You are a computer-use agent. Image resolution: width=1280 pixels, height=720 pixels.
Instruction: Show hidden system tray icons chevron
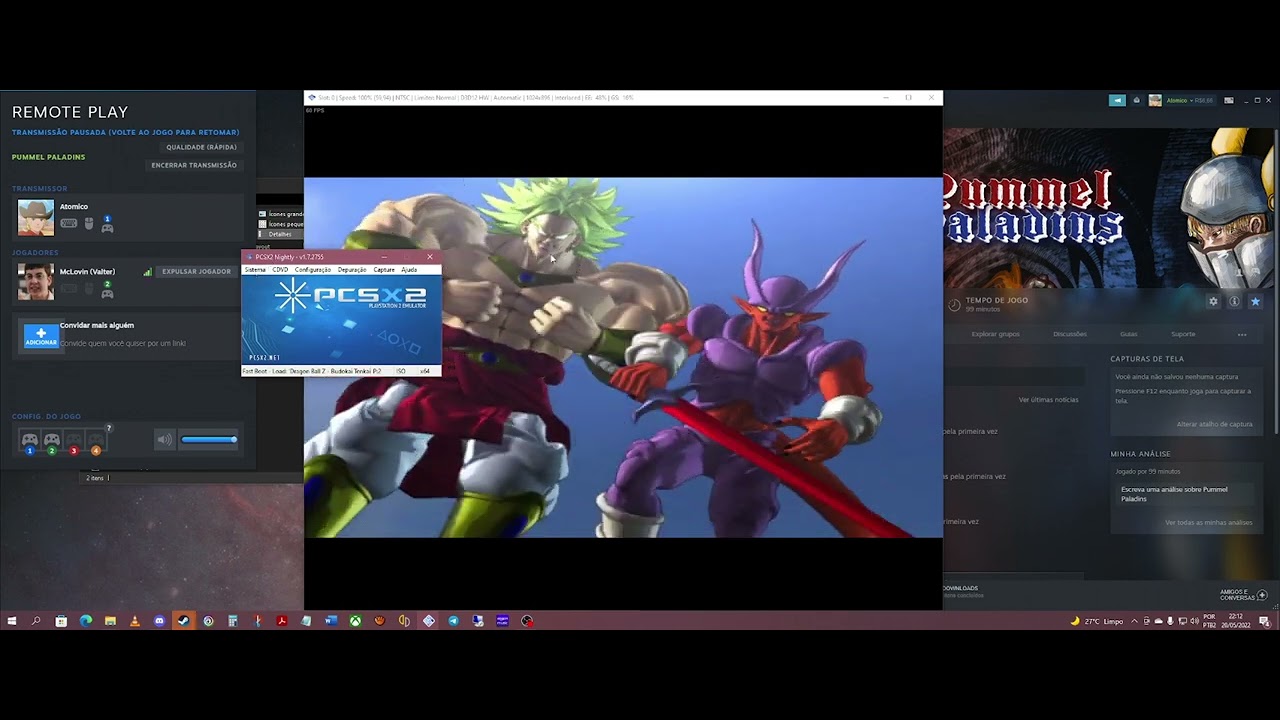(1134, 621)
